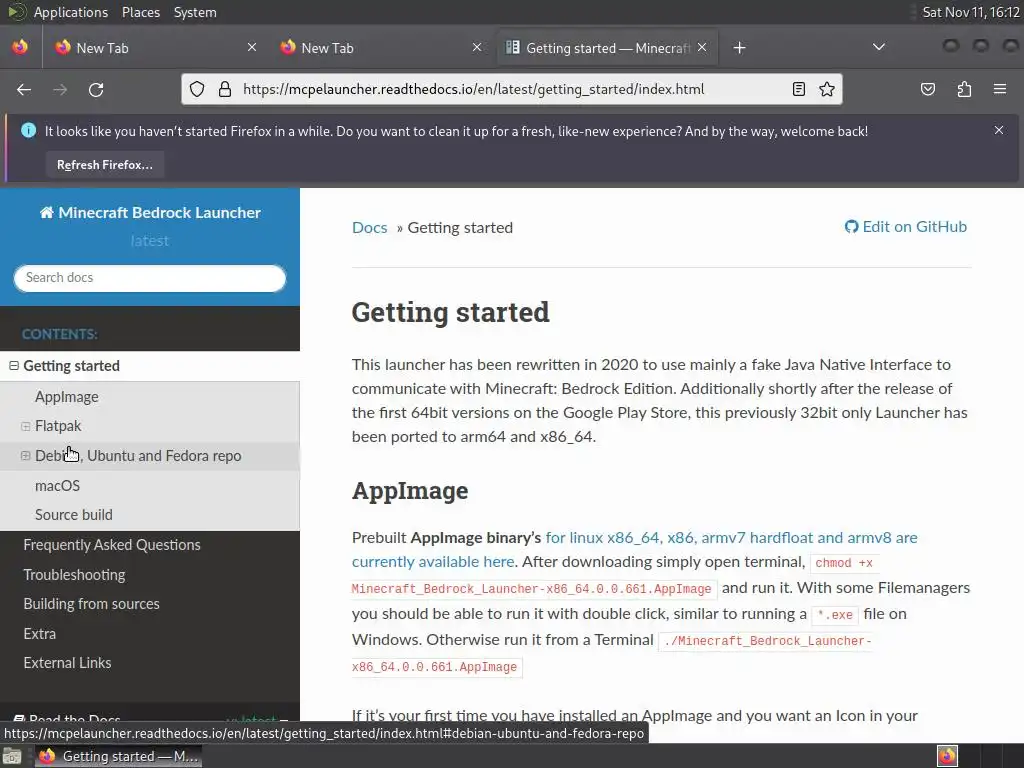Click the Firefox View pinned icon
The height and width of the screenshot is (768, 1024).
[20, 47]
